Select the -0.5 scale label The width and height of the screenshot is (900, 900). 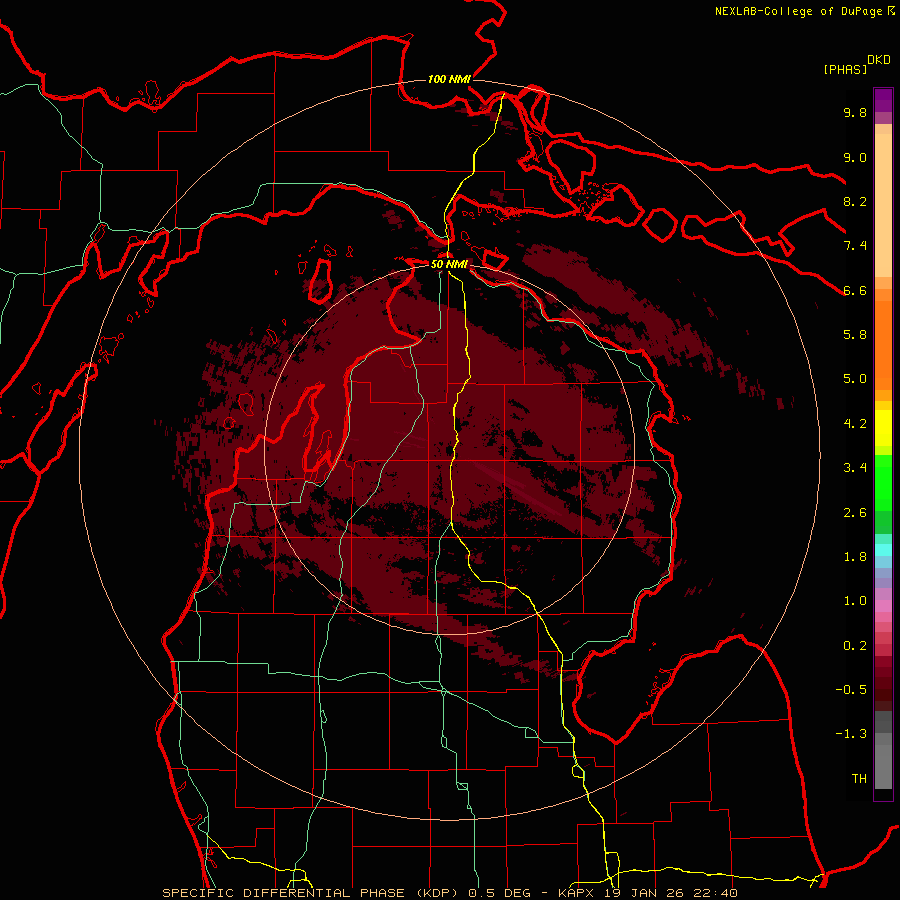click(851, 690)
